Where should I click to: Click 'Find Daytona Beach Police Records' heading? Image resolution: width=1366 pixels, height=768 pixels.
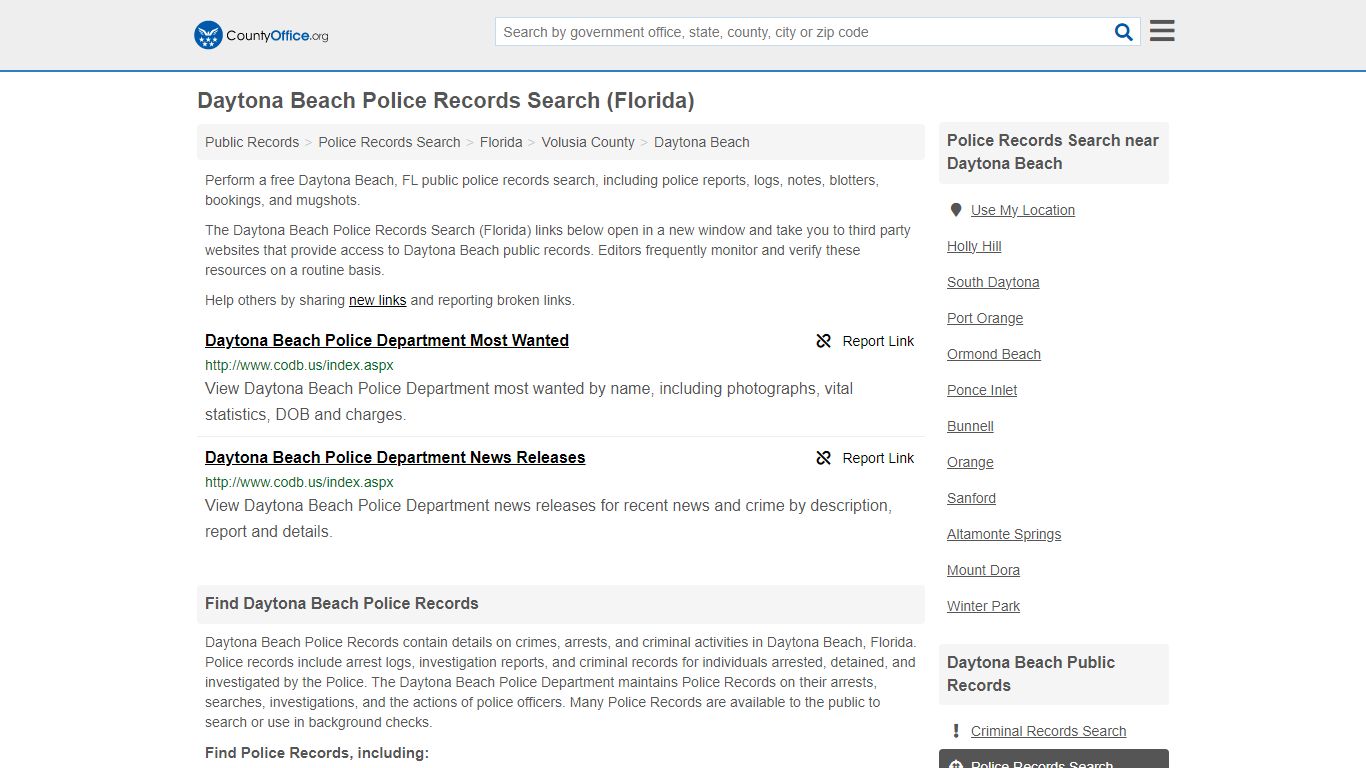pos(342,603)
